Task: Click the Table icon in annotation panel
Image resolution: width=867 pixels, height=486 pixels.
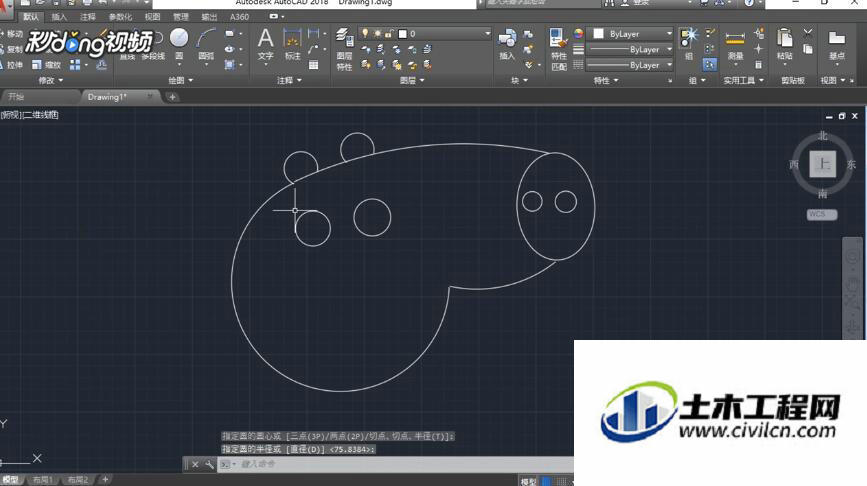Action: pyautogui.click(x=314, y=65)
